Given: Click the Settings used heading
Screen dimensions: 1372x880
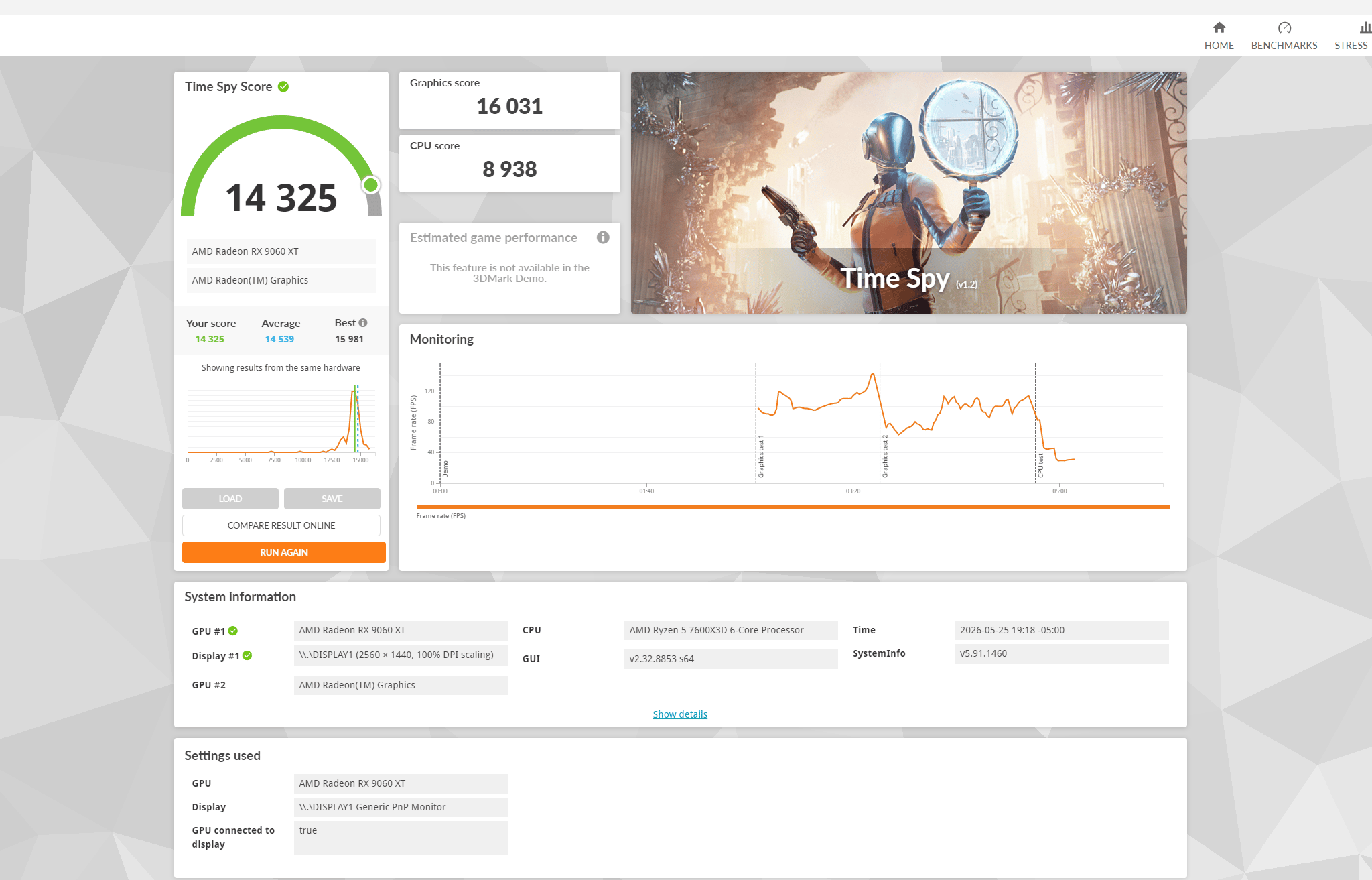Looking at the screenshot, I should click(x=222, y=755).
